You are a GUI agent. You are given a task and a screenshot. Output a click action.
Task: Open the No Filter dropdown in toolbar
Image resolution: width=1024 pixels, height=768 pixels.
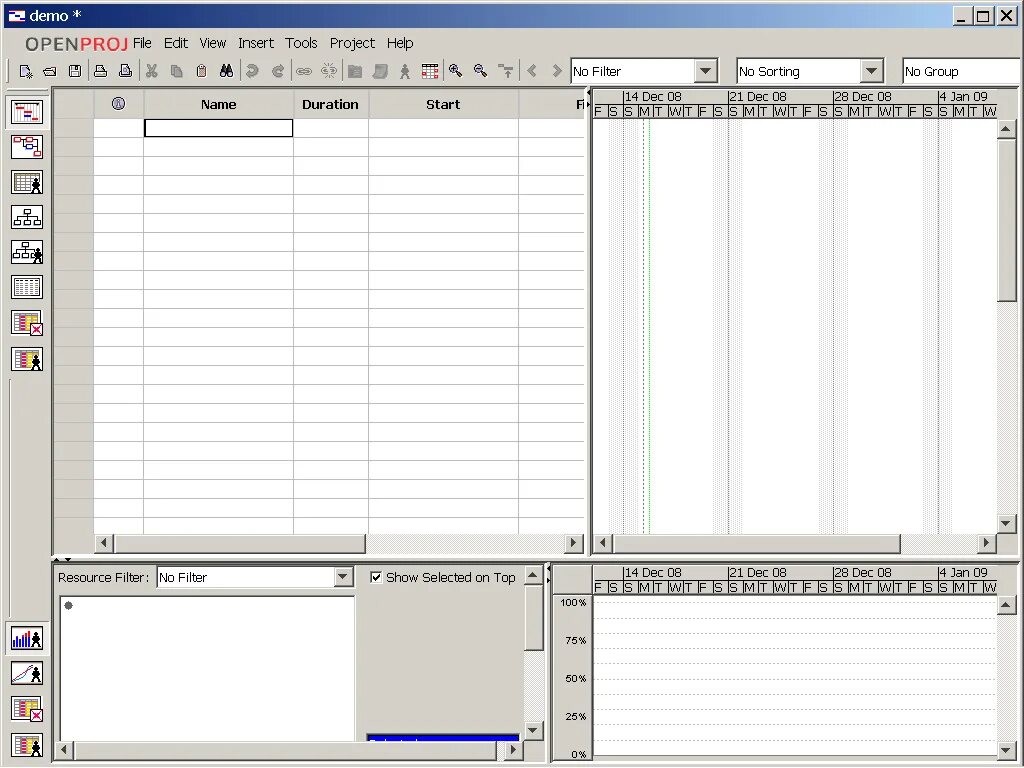click(x=705, y=71)
